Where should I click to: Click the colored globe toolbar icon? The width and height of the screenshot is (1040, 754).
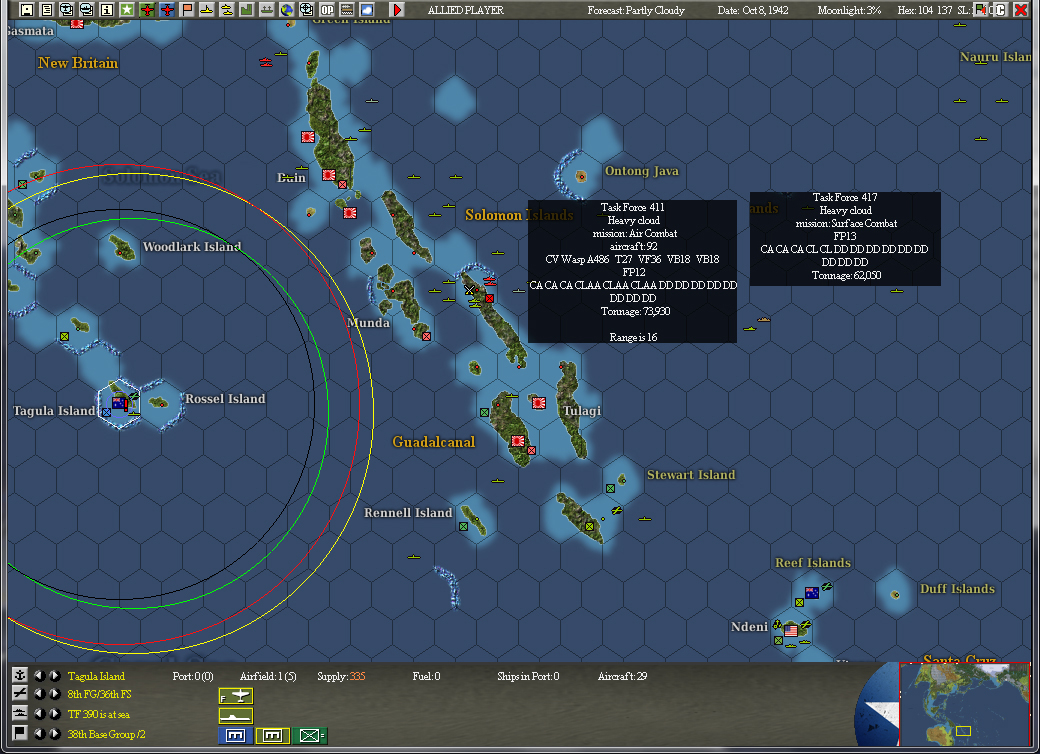click(287, 10)
